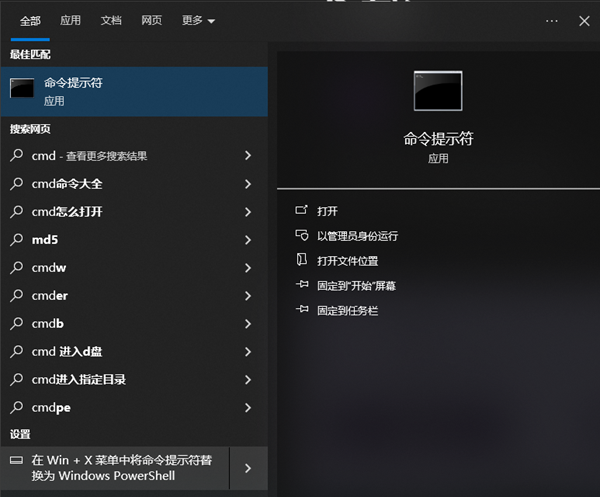Expand chevron for cmdw suggestion
This screenshot has height=497, width=600.
[248, 268]
